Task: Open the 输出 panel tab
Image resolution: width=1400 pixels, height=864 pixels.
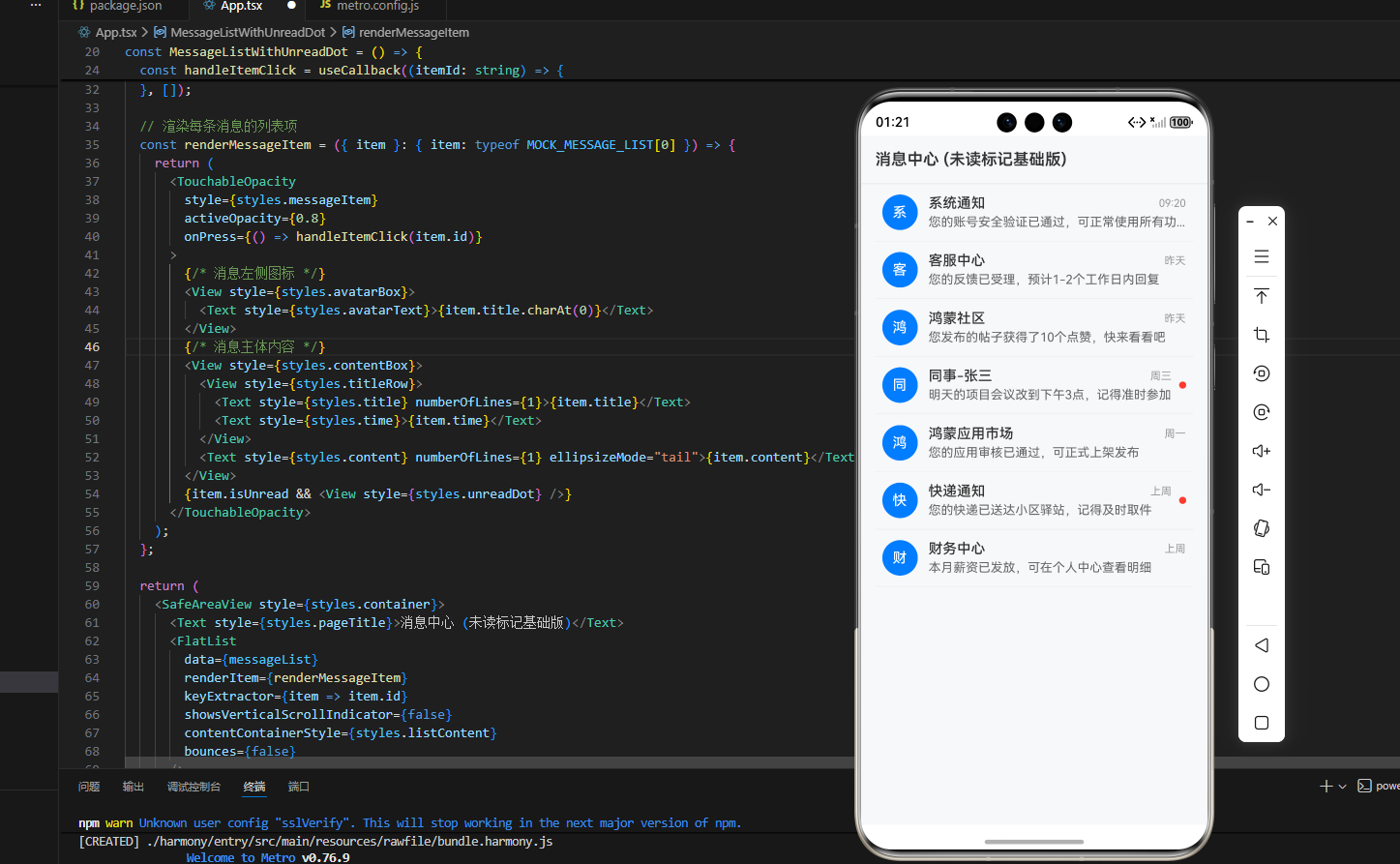Action: click(134, 787)
